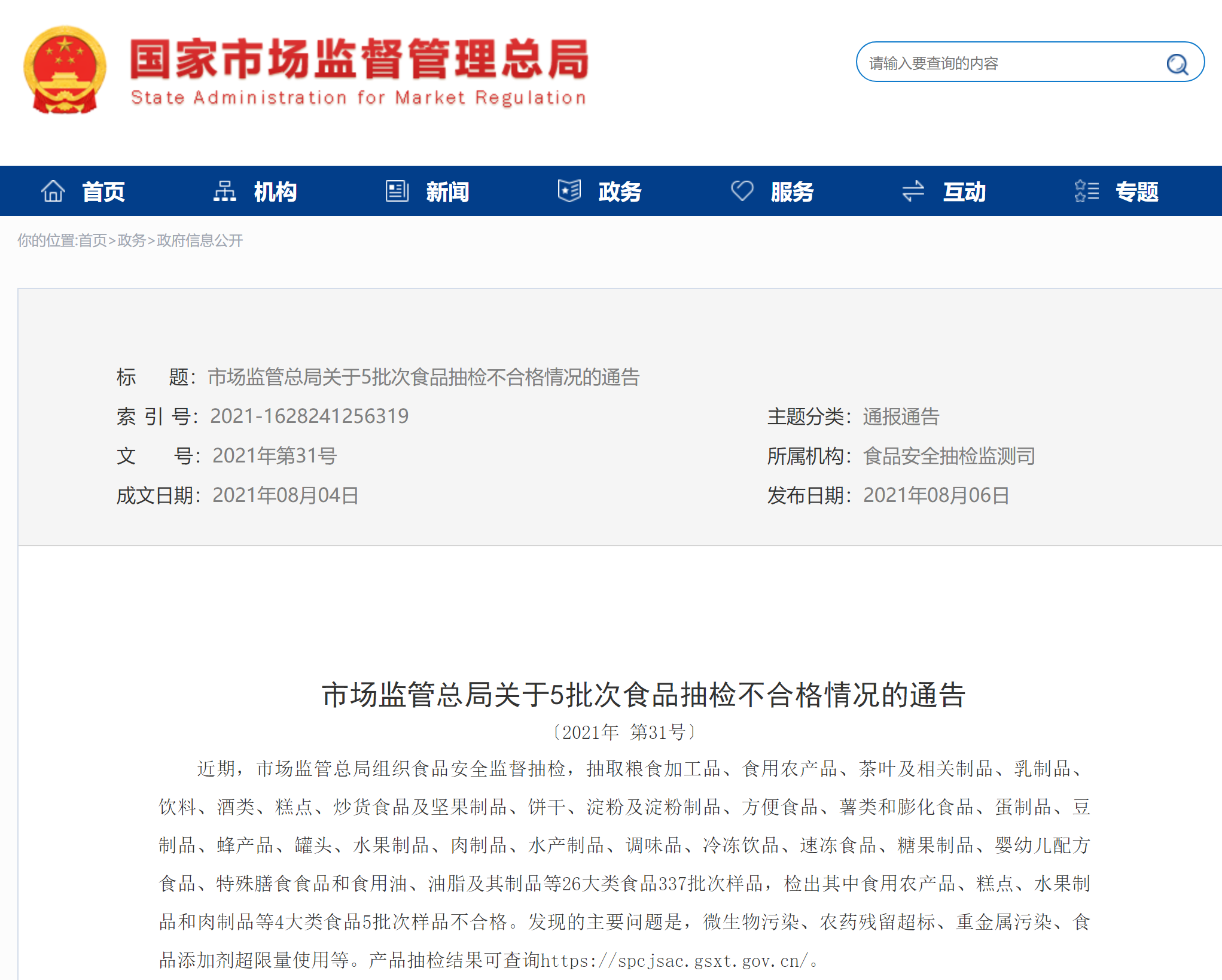Click the newspaper icon beside 新闻
The width and height of the screenshot is (1222, 980).
[397, 191]
